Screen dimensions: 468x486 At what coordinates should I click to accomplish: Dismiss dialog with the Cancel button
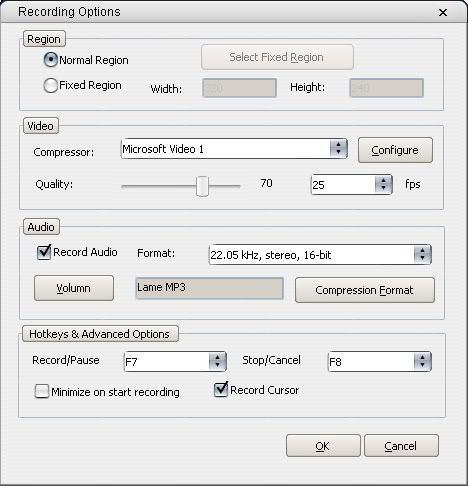[401, 446]
